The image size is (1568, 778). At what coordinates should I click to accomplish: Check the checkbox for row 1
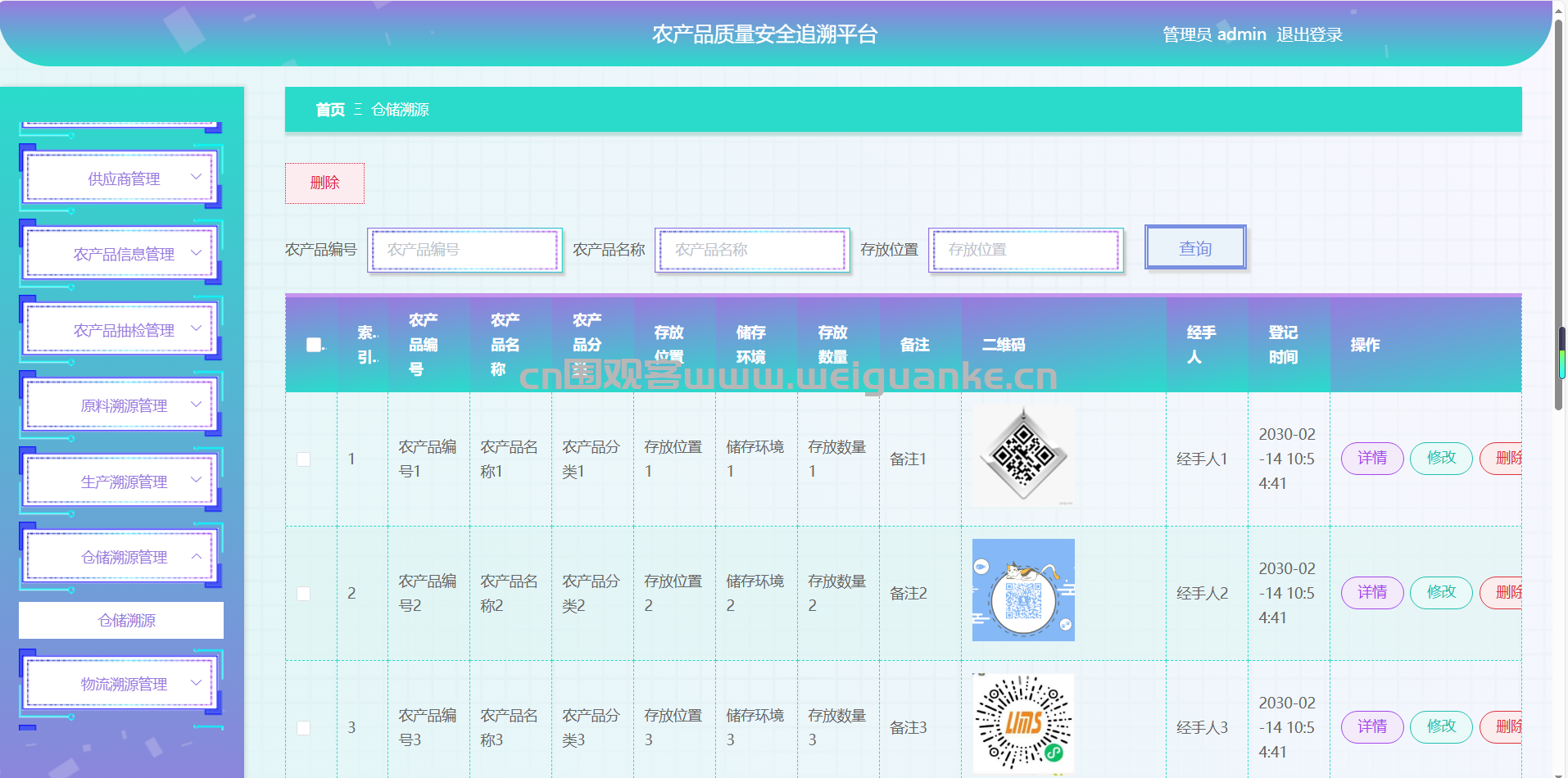(303, 459)
